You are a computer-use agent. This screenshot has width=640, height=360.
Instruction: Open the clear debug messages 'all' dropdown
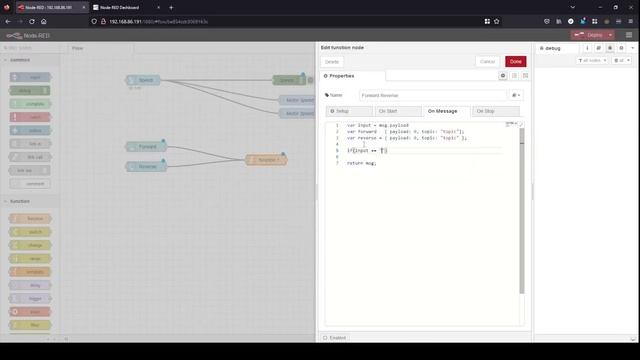622,60
